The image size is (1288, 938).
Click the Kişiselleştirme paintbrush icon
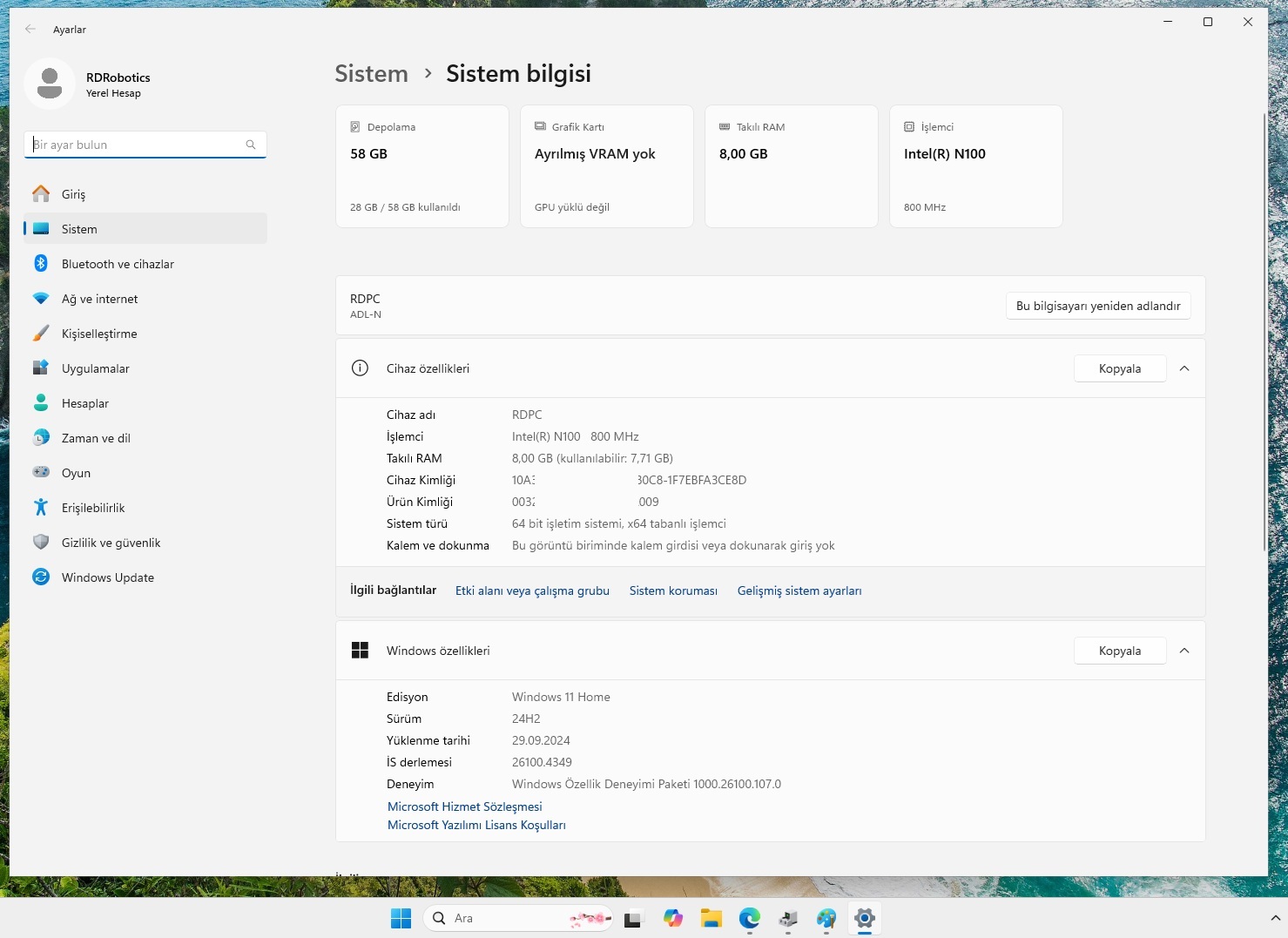41,334
